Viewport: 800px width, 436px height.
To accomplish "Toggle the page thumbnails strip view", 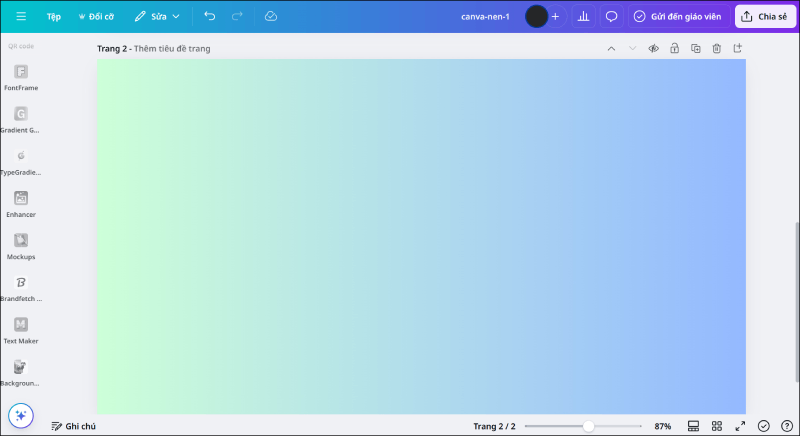I will [x=693, y=426].
